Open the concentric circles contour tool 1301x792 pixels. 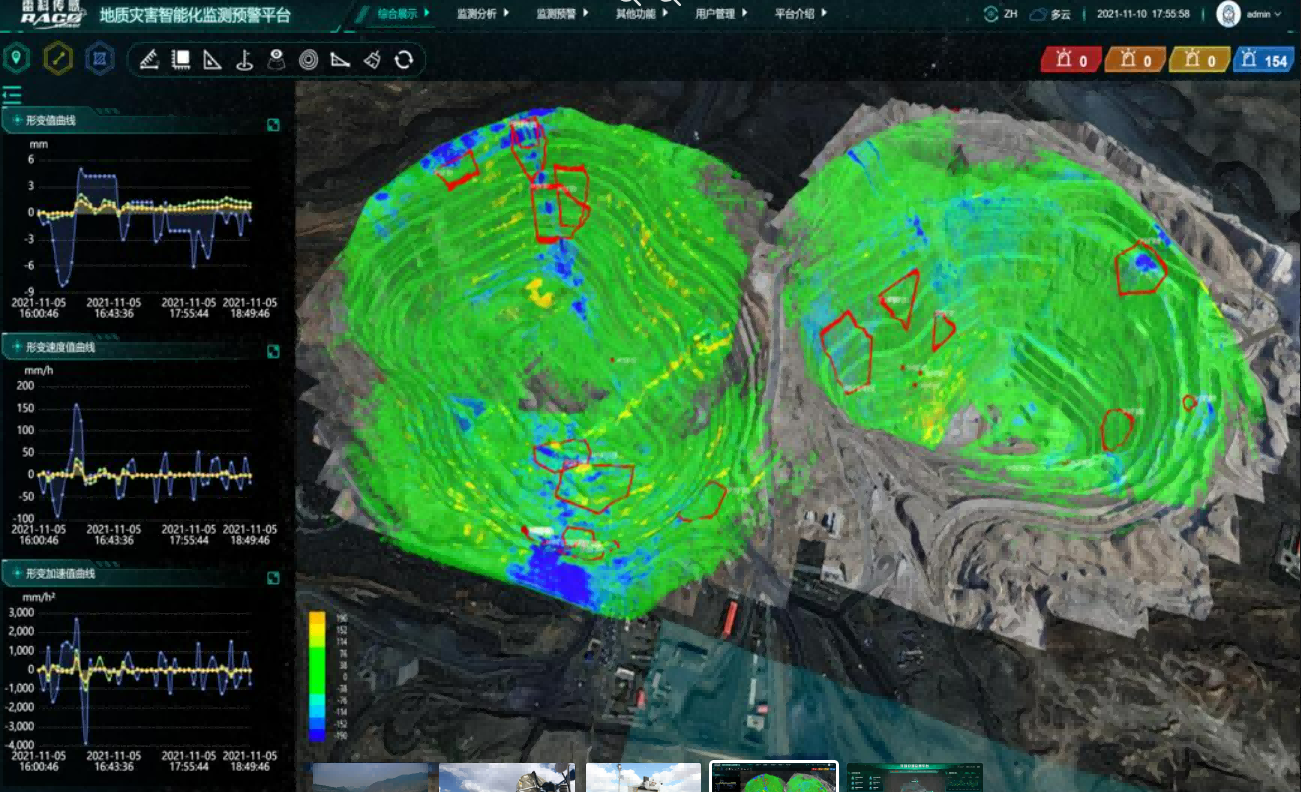click(308, 60)
